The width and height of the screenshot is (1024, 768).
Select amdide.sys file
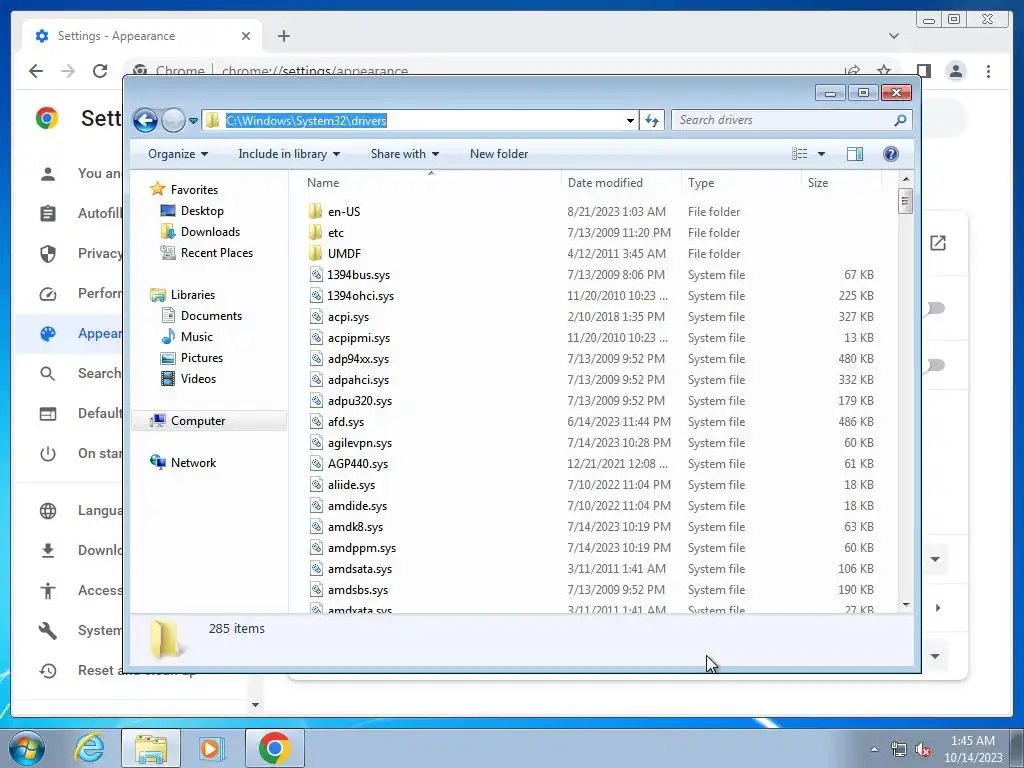pyautogui.click(x=357, y=506)
